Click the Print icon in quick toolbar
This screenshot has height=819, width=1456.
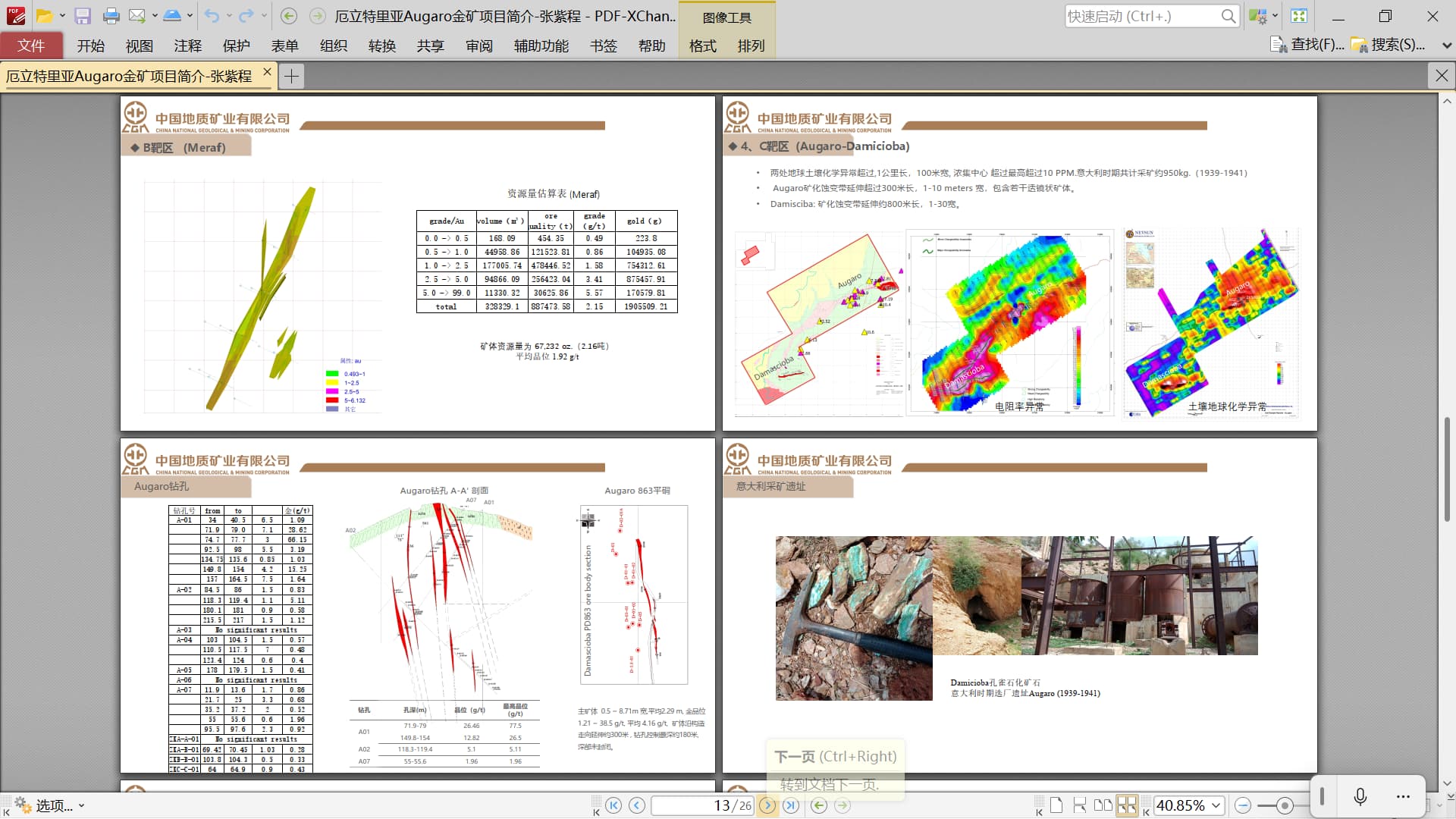(111, 16)
